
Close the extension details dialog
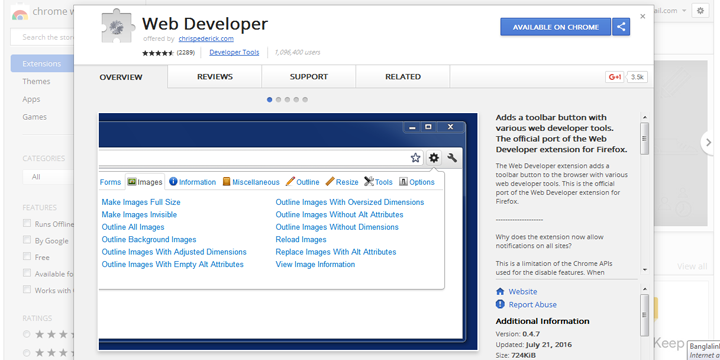point(642,16)
